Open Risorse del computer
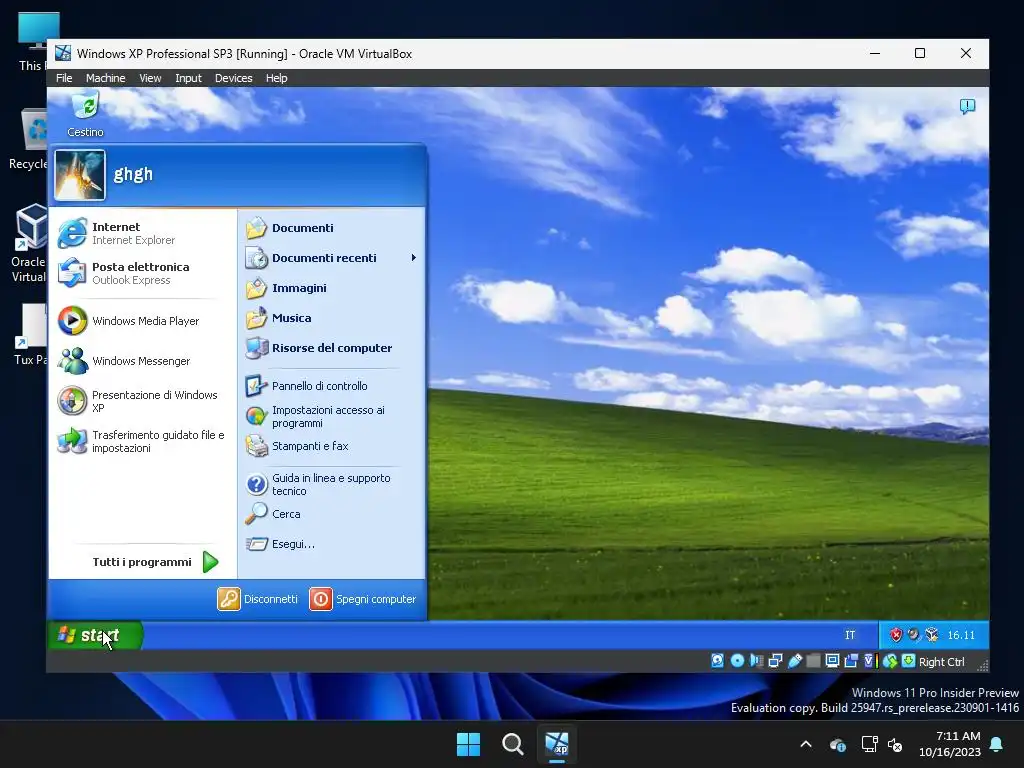 click(331, 348)
